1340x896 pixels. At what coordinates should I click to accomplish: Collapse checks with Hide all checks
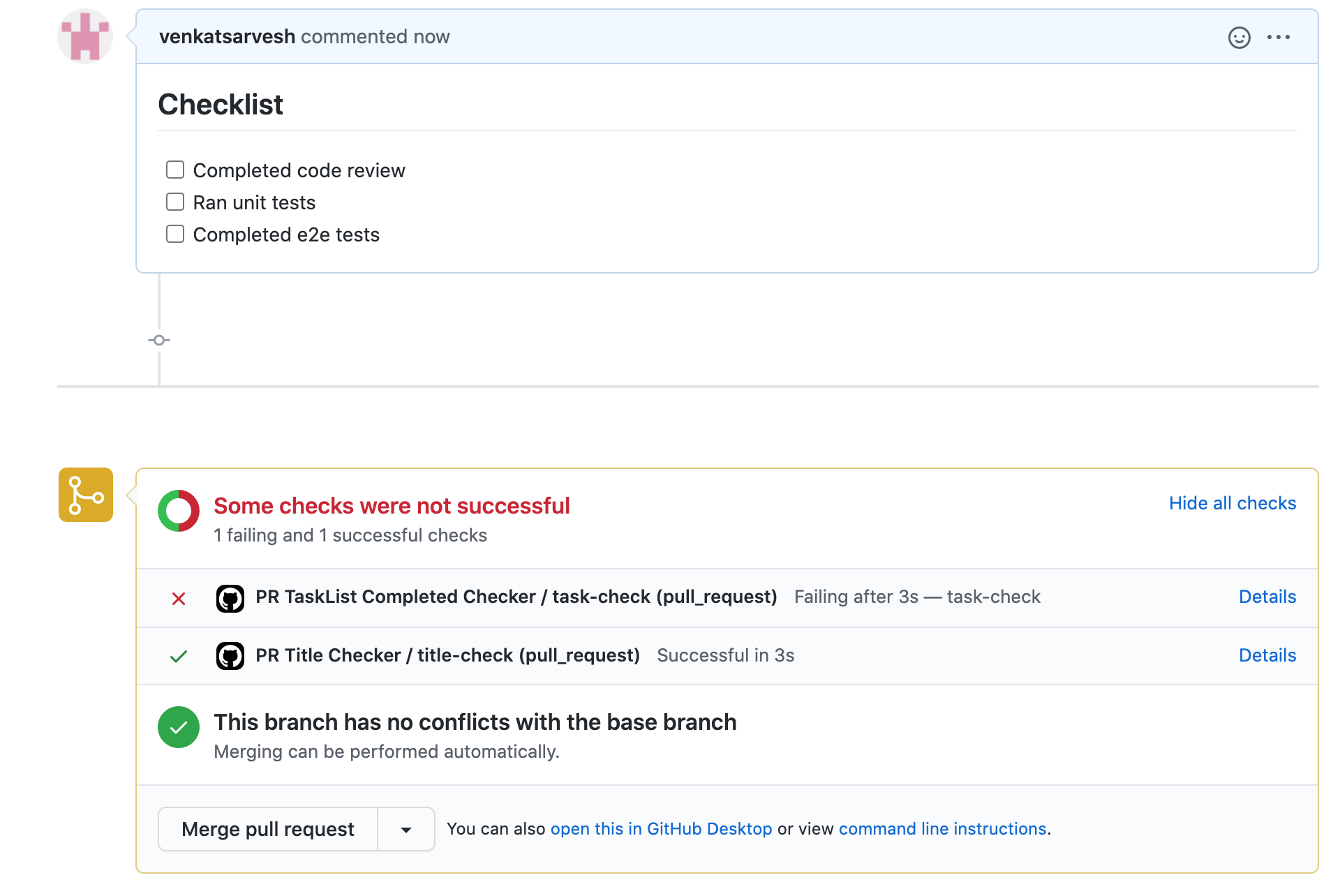pyautogui.click(x=1232, y=503)
